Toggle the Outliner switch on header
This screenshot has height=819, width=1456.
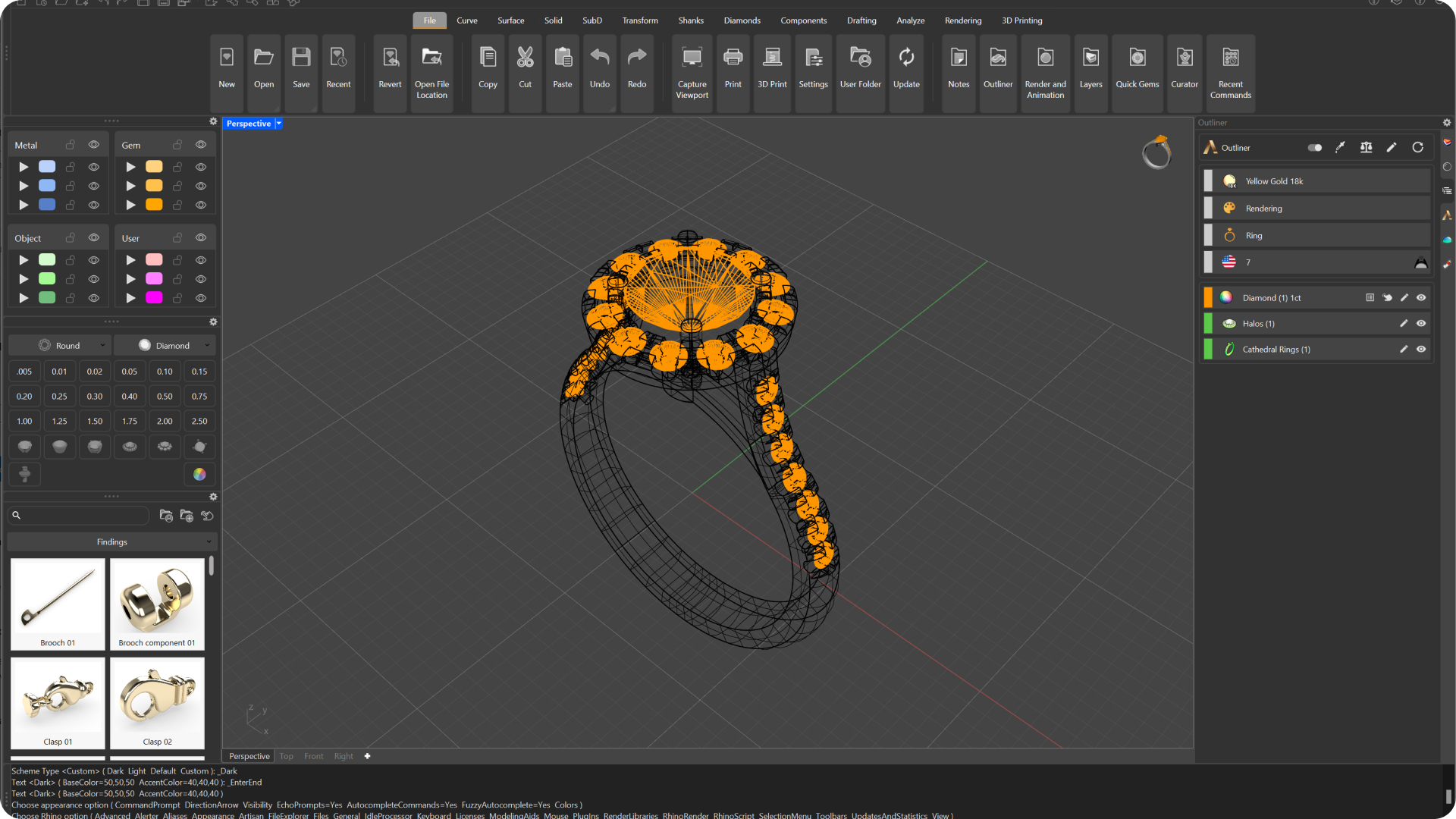point(1315,148)
